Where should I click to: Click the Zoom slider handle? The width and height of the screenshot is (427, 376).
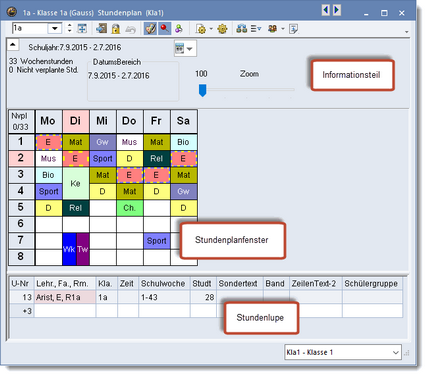point(202,90)
